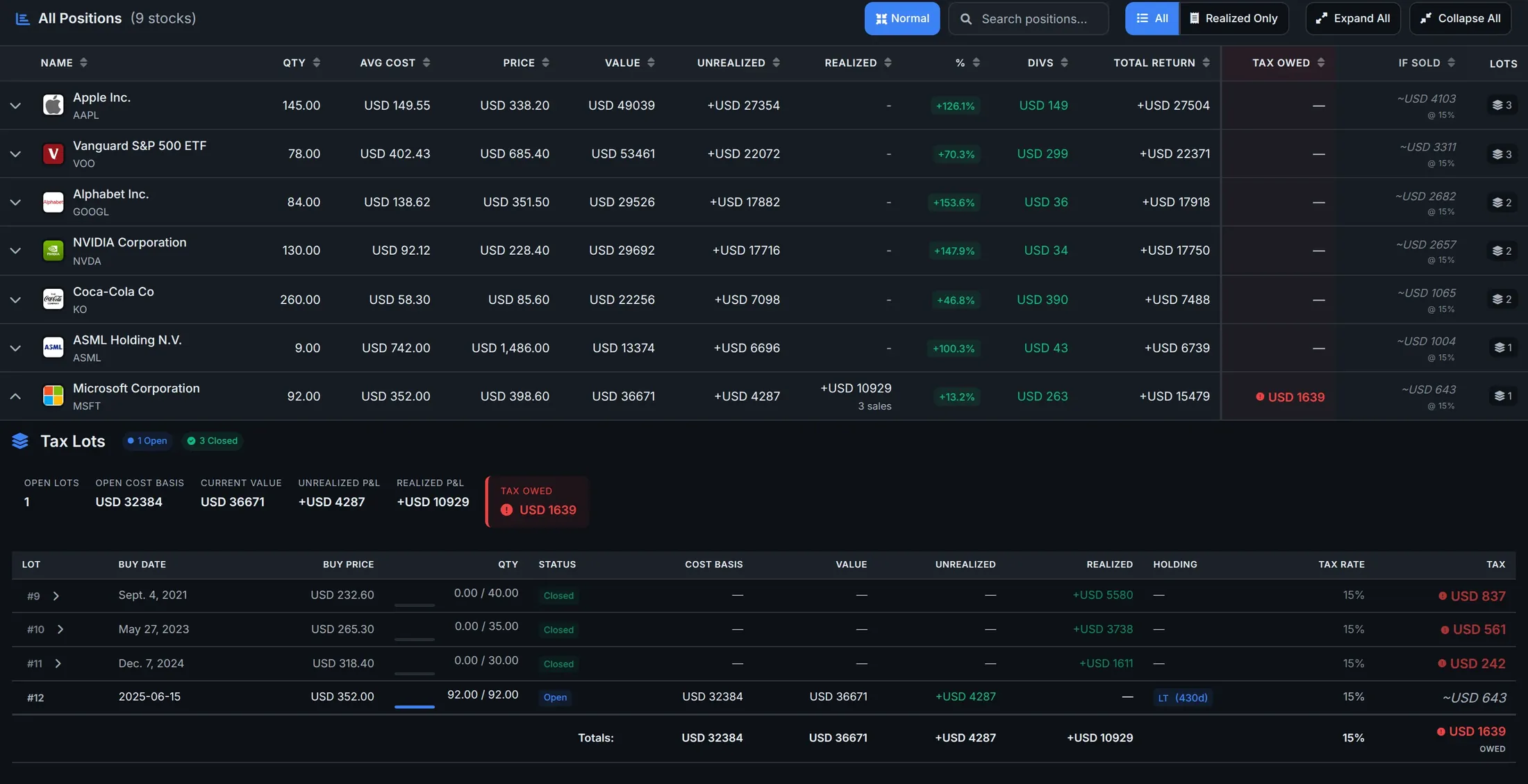The width and height of the screenshot is (1528, 784).
Task: Sort by Realized column arrows
Action: click(888, 62)
